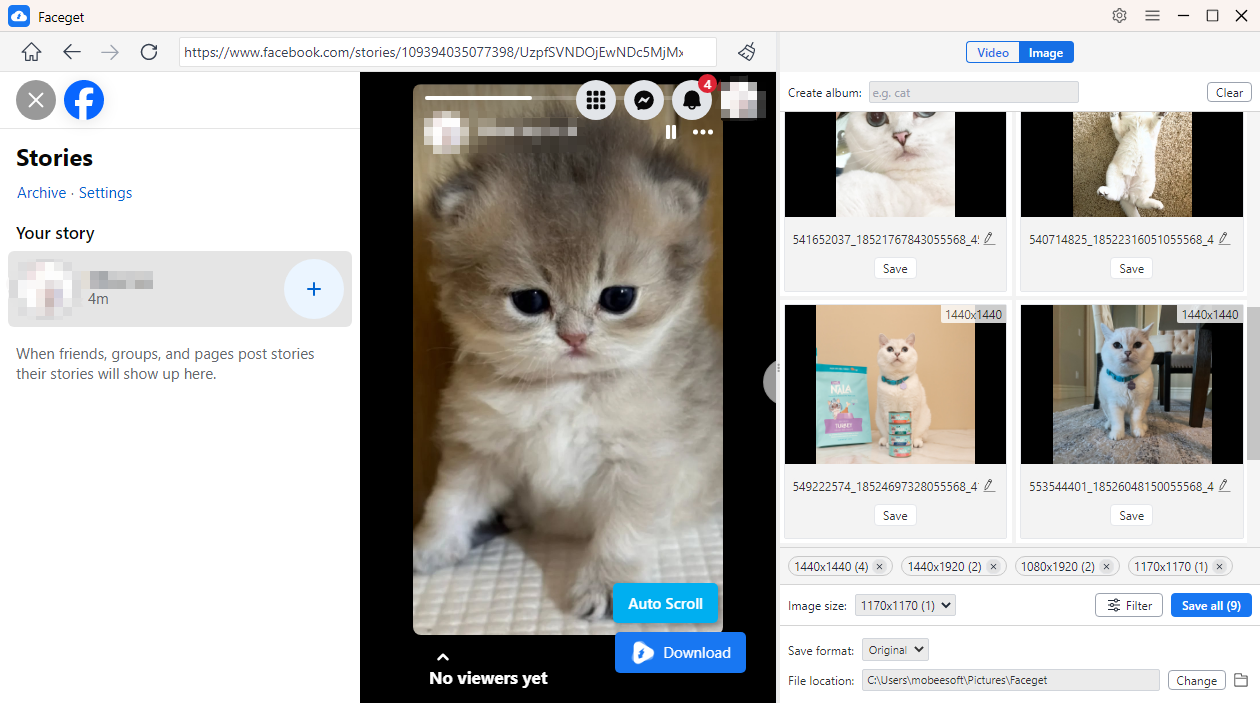The image size is (1260, 703).
Task: Open the file location folder icon
Action: [x=1241, y=680]
